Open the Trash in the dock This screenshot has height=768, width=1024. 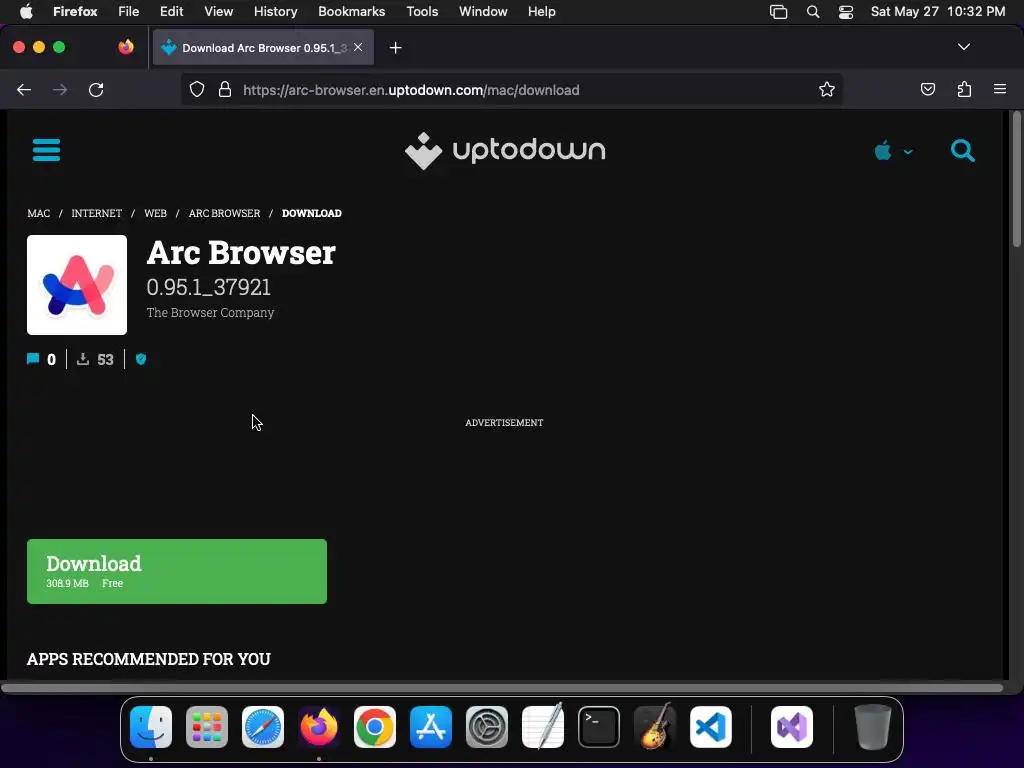[x=872, y=727]
